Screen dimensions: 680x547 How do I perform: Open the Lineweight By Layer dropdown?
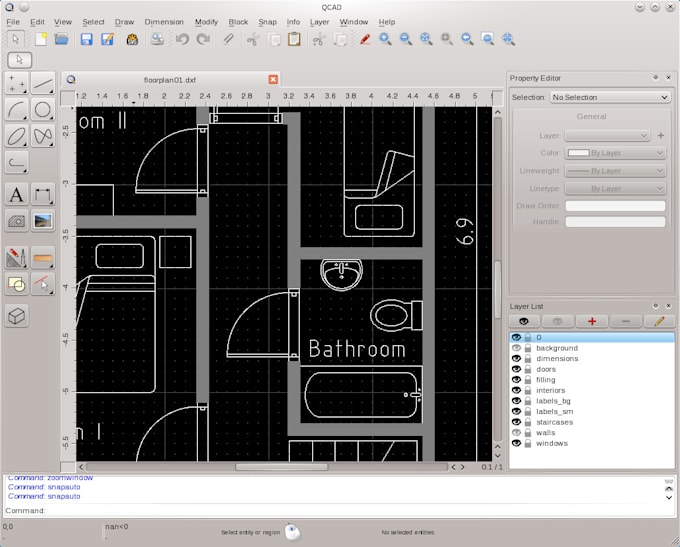pos(615,171)
